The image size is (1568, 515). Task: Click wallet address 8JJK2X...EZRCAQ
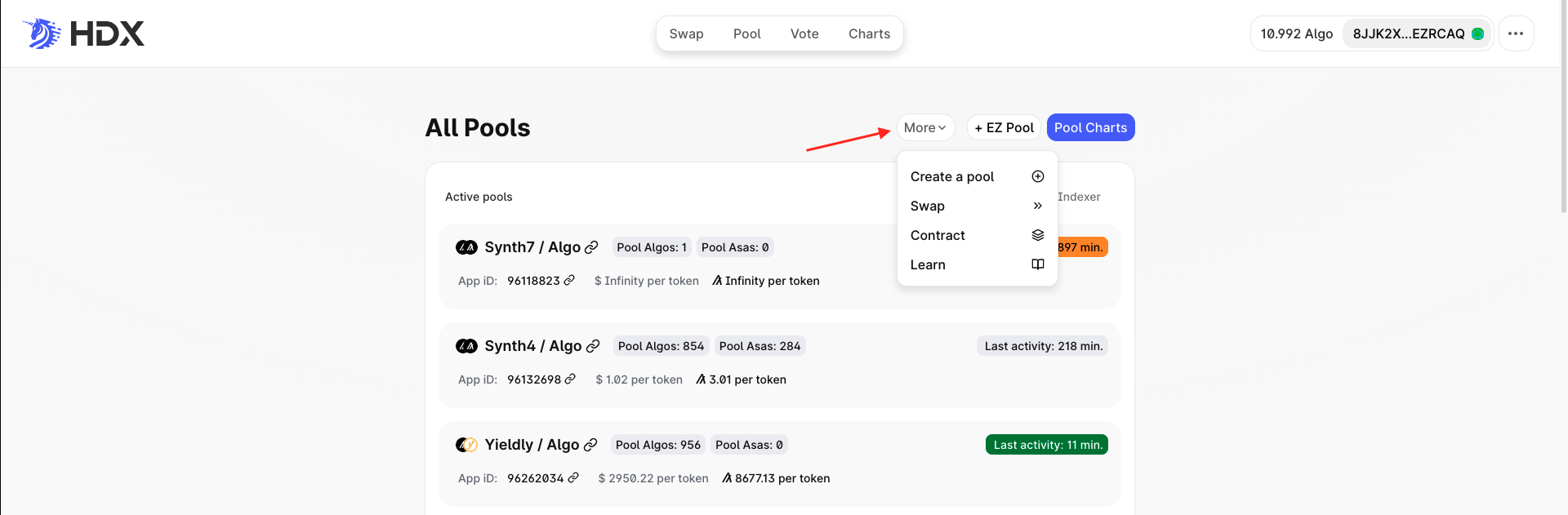tap(1408, 33)
